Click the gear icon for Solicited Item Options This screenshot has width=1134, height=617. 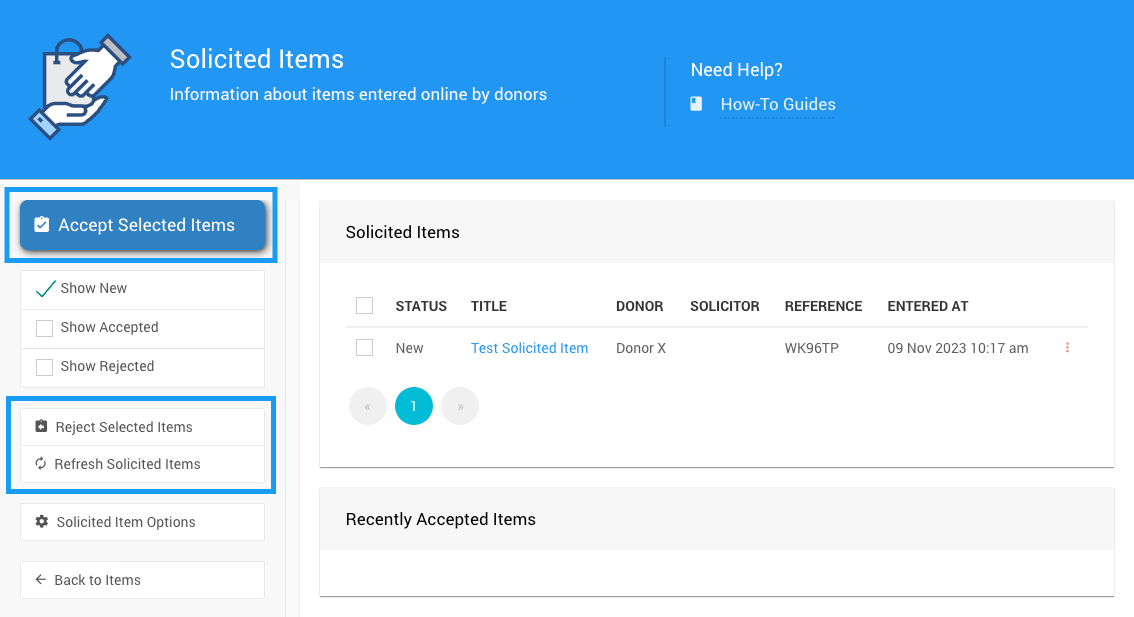click(41, 522)
